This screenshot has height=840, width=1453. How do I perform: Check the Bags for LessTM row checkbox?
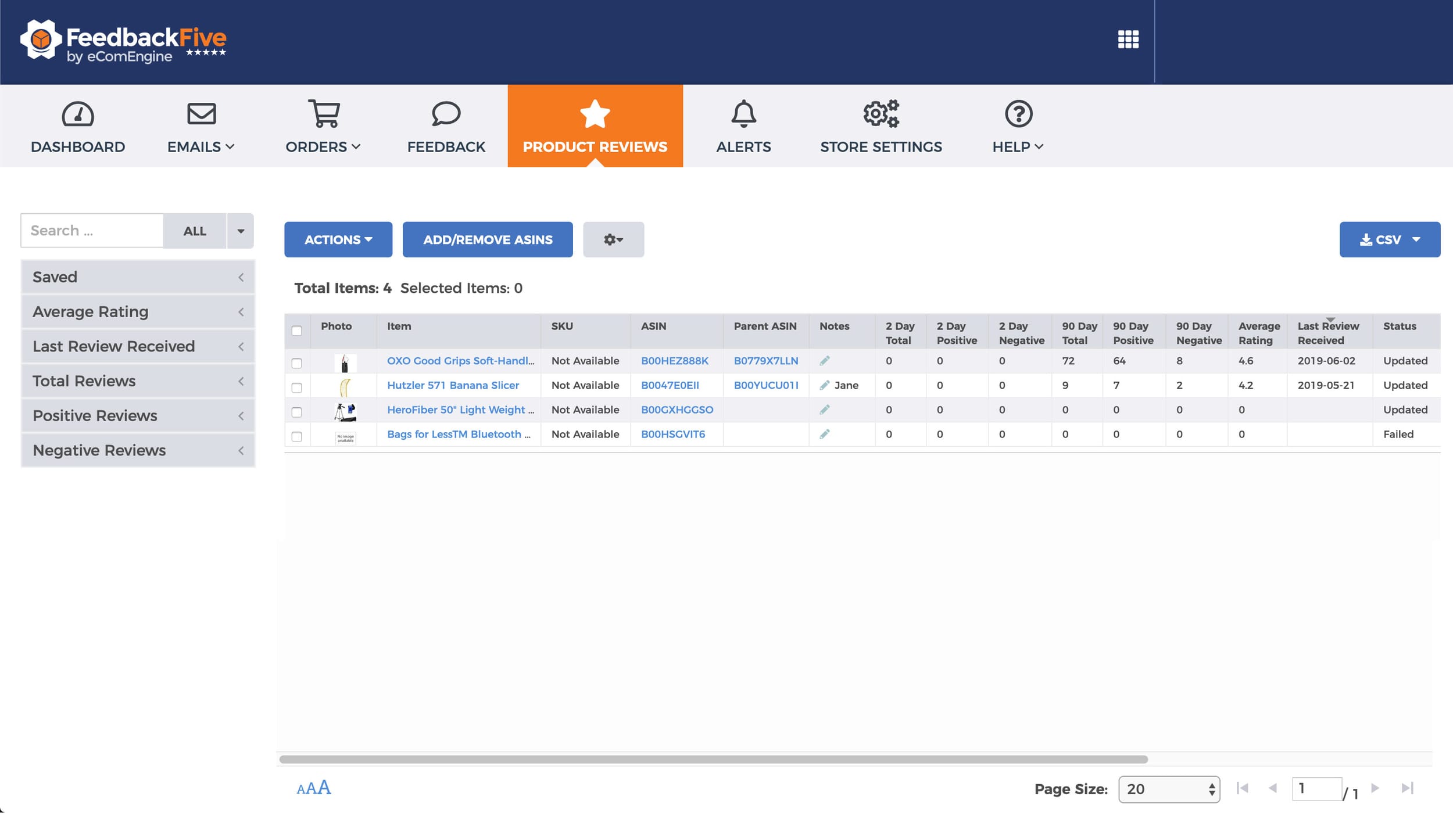click(x=296, y=436)
